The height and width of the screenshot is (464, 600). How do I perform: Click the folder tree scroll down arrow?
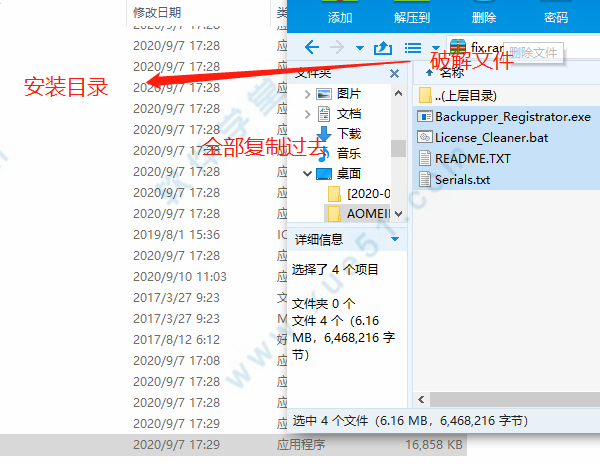click(398, 214)
